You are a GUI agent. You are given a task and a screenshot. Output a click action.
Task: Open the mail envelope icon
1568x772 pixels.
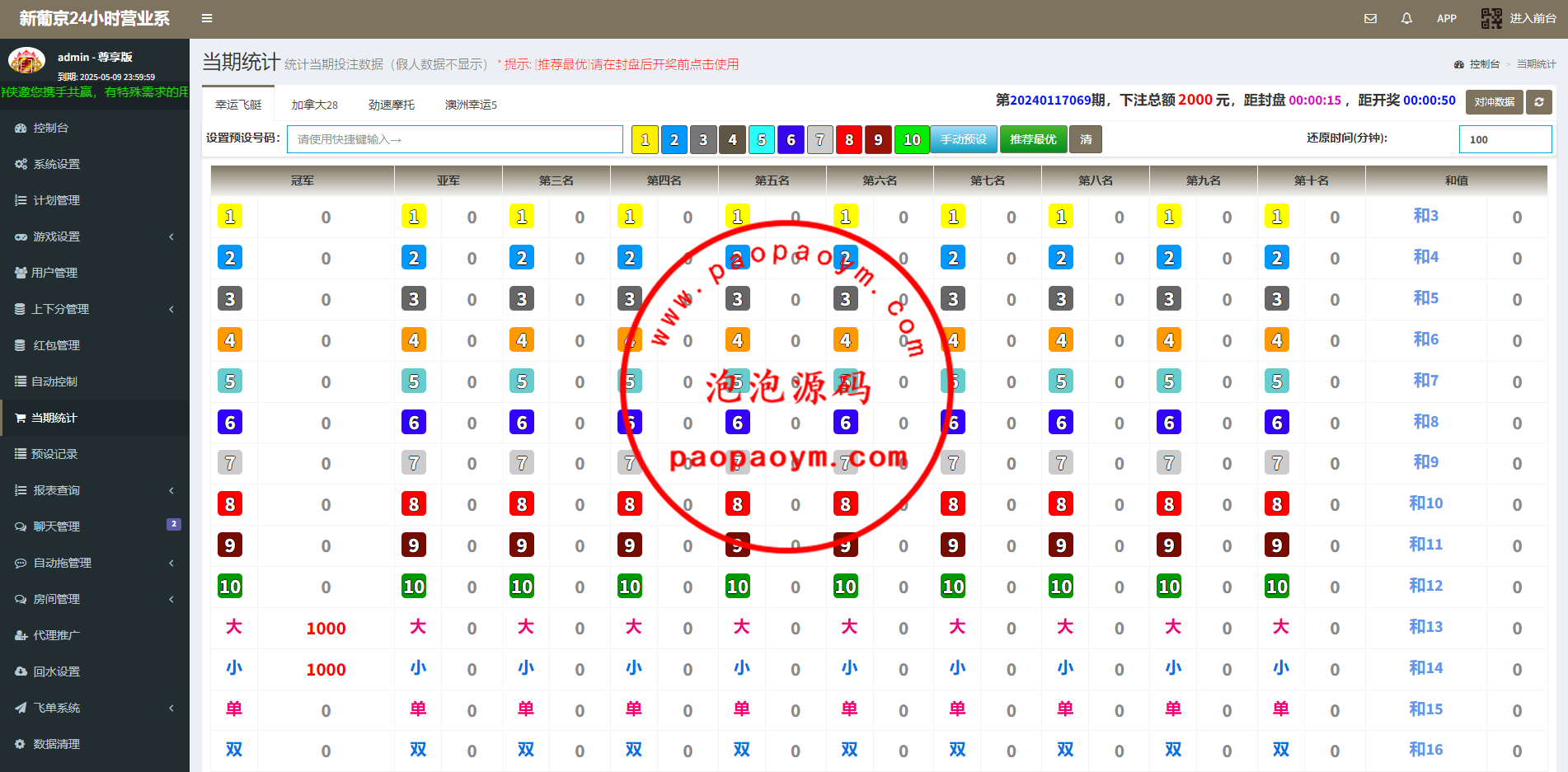tap(1370, 18)
